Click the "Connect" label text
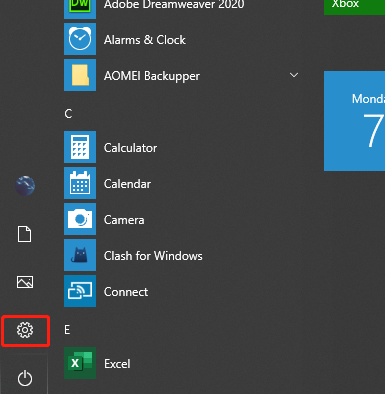Image resolution: width=385 pixels, height=394 pixels. point(126,292)
